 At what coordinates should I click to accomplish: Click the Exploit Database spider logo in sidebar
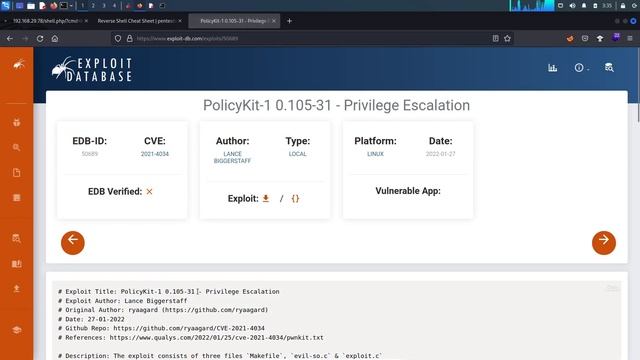(18, 64)
